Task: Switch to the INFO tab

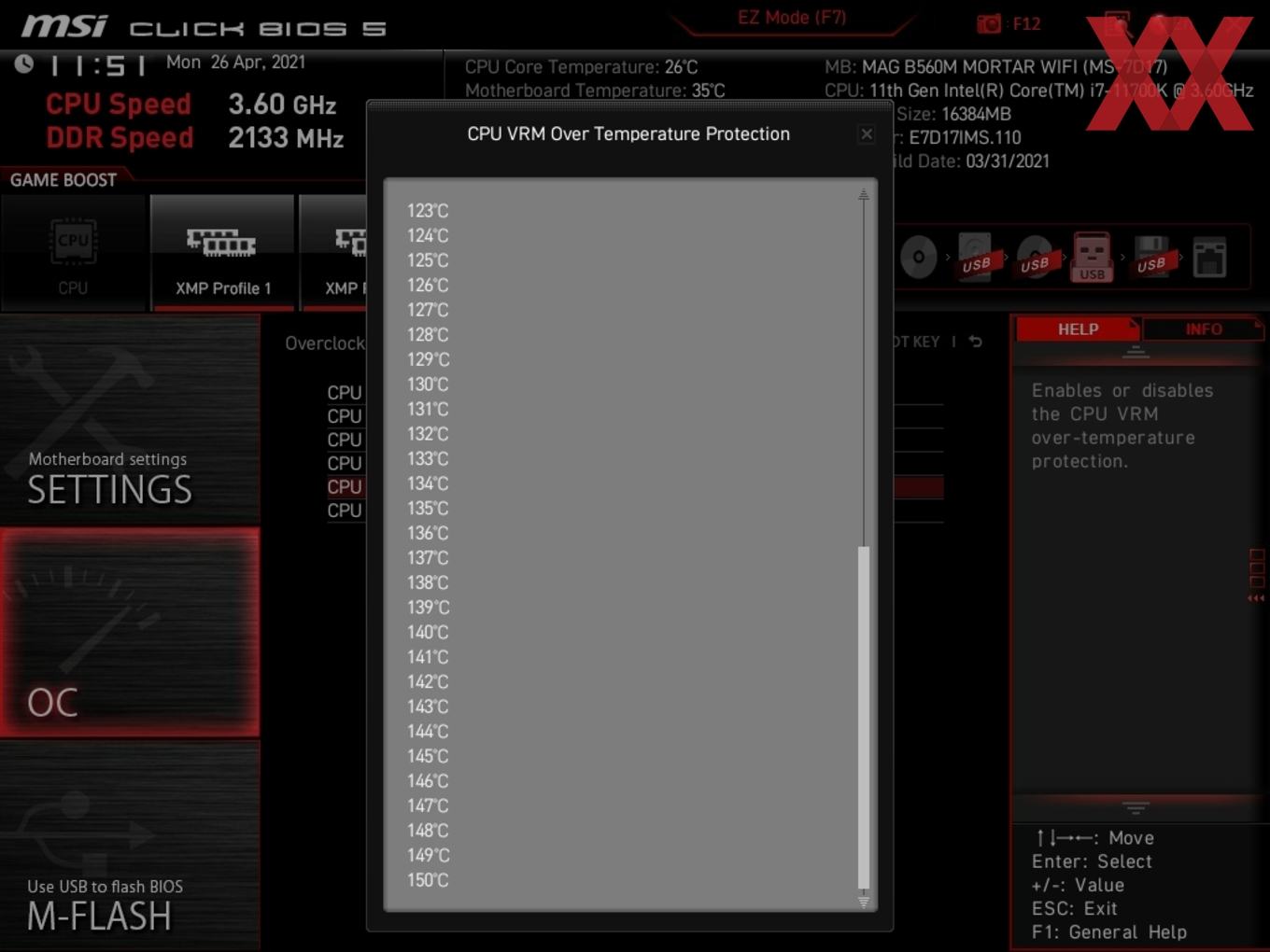Action: pos(1204,329)
